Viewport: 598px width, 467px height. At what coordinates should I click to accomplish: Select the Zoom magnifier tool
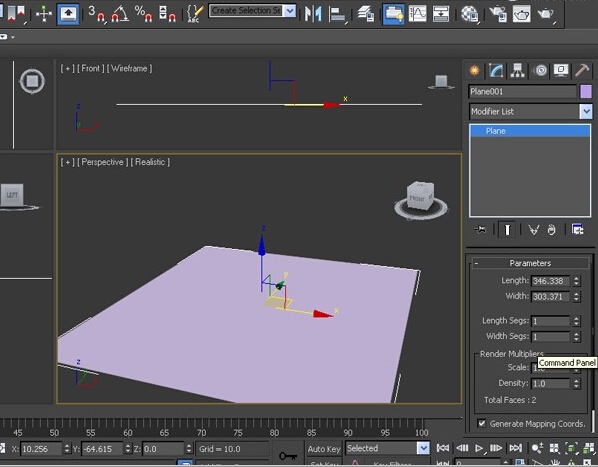point(537,448)
